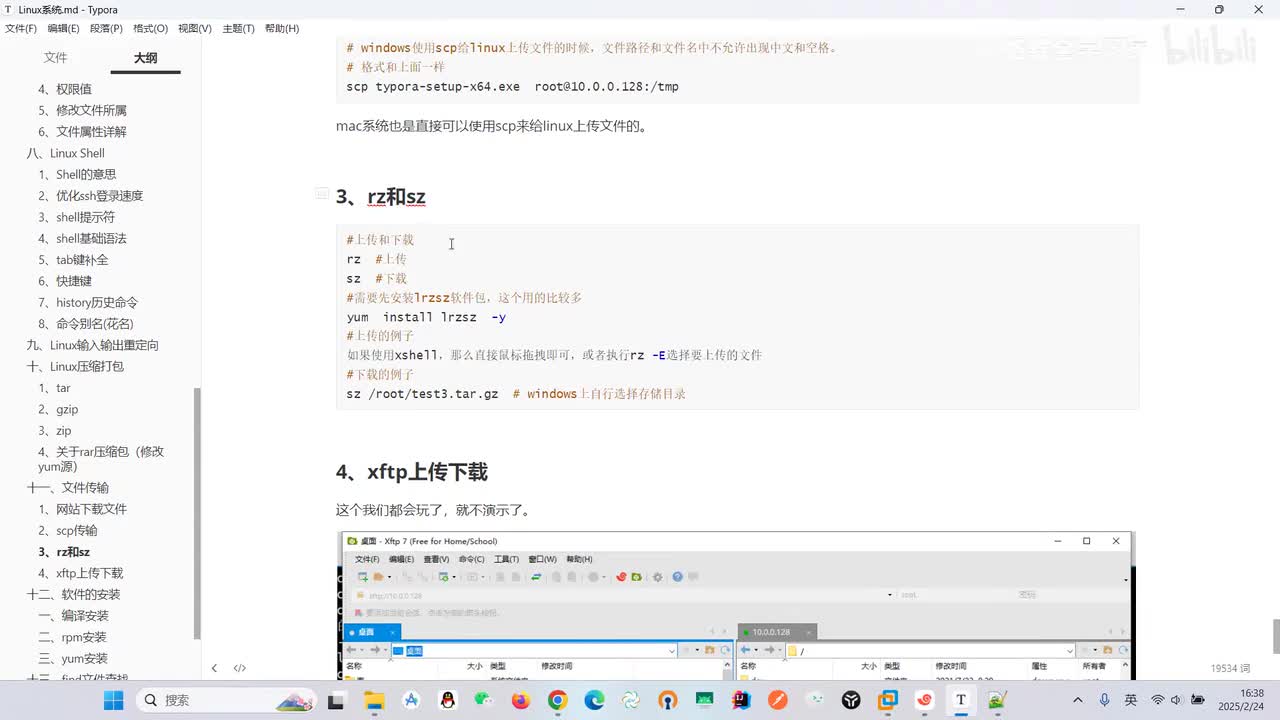Click the Wi-Fi network tray icon
The width and height of the screenshot is (1280, 720).
1158,700
